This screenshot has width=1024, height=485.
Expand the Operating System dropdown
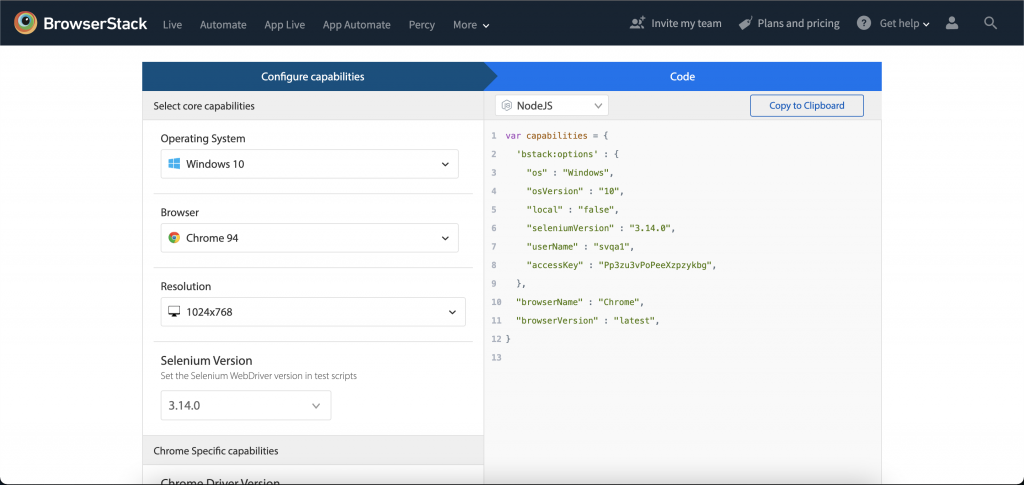[x=445, y=164]
